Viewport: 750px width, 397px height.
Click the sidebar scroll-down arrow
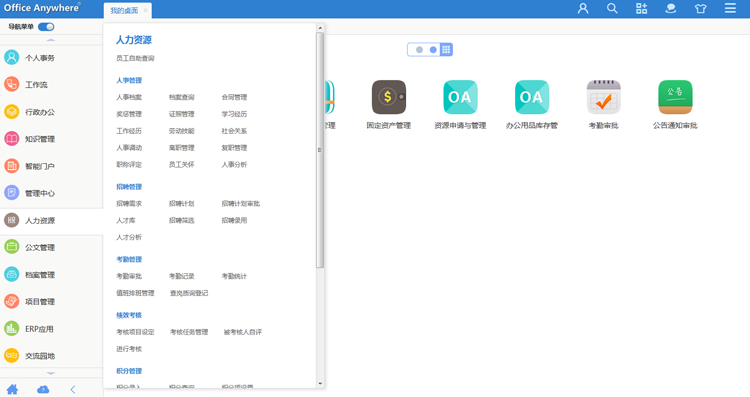[51, 373]
